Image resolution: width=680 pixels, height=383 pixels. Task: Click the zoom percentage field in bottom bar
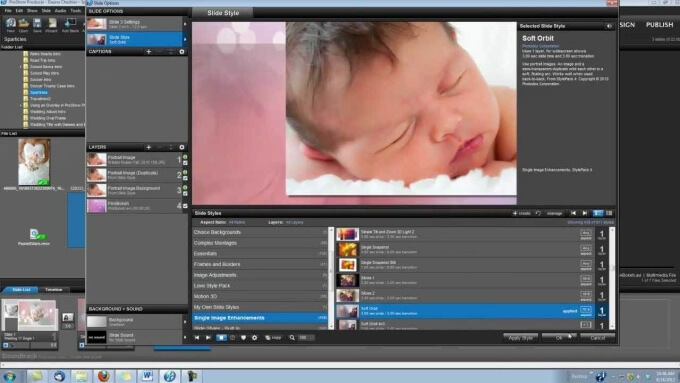[x=306, y=337]
